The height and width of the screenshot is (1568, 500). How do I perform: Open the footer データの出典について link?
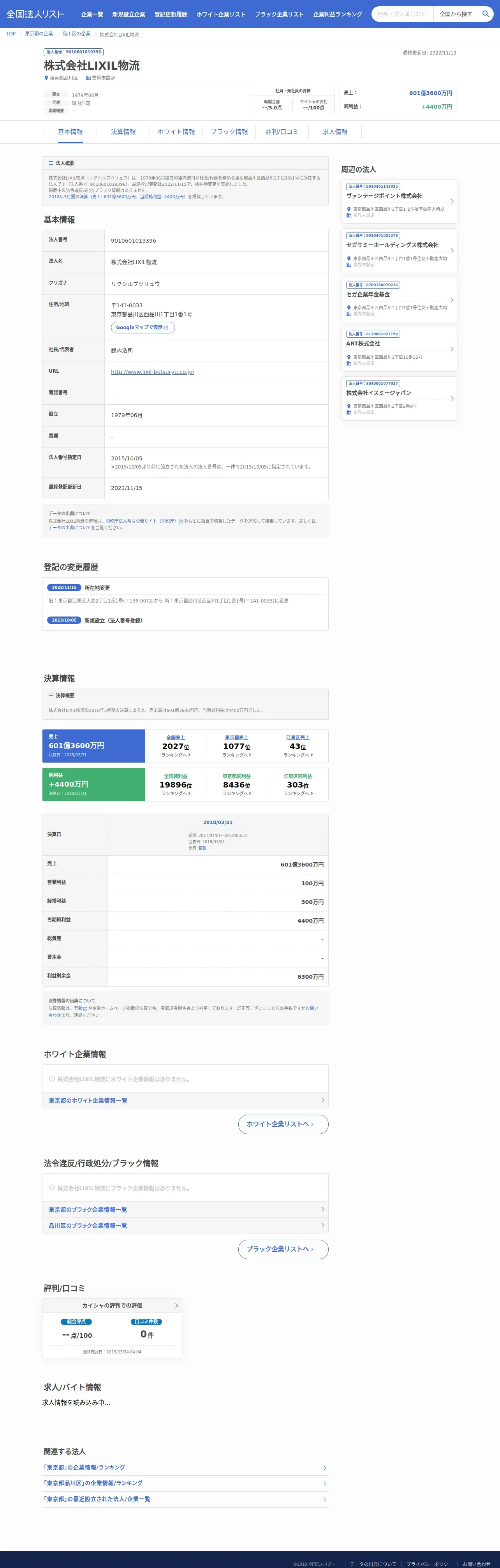[373, 1564]
